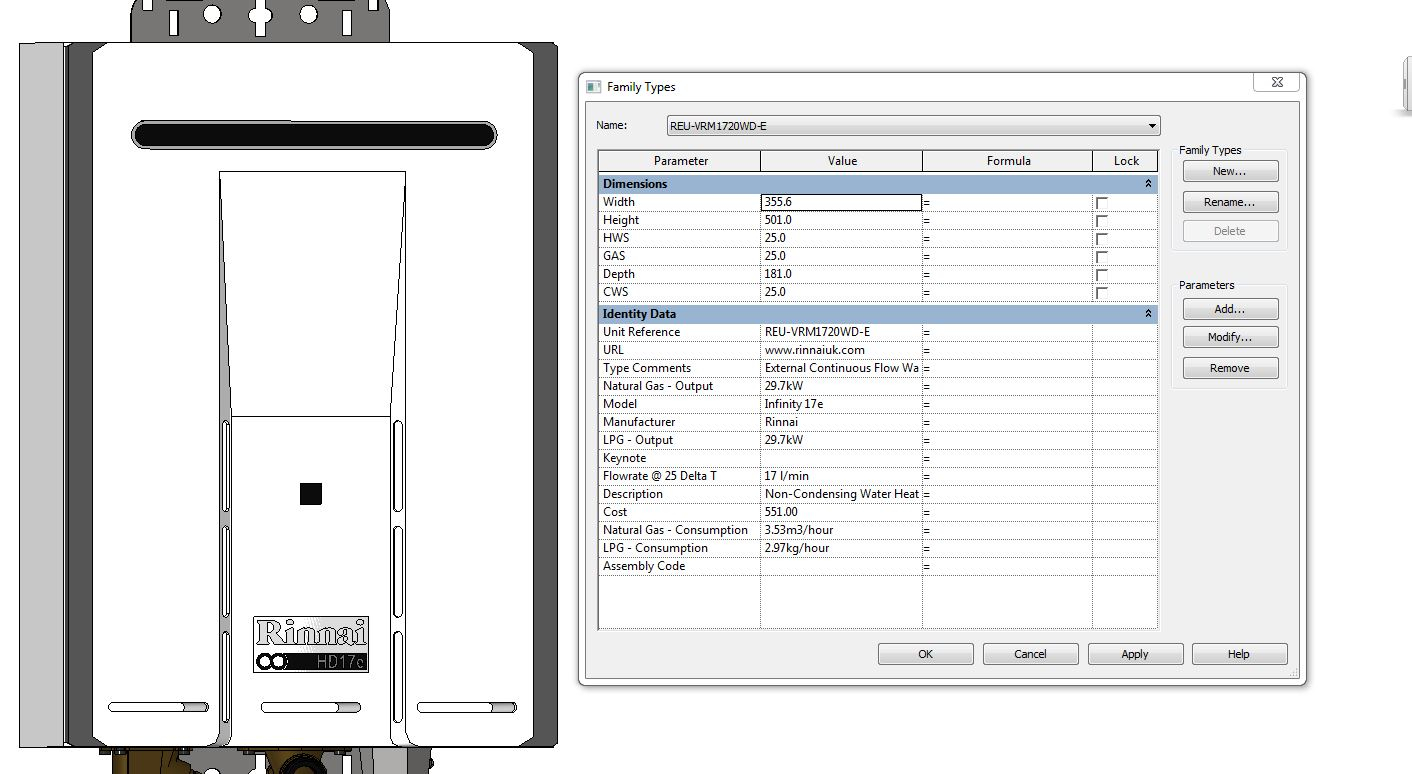Viewport: 1412px width, 774px height.
Task: Enable the Width lock checkbox
Action: pyautogui.click(x=1102, y=203)
